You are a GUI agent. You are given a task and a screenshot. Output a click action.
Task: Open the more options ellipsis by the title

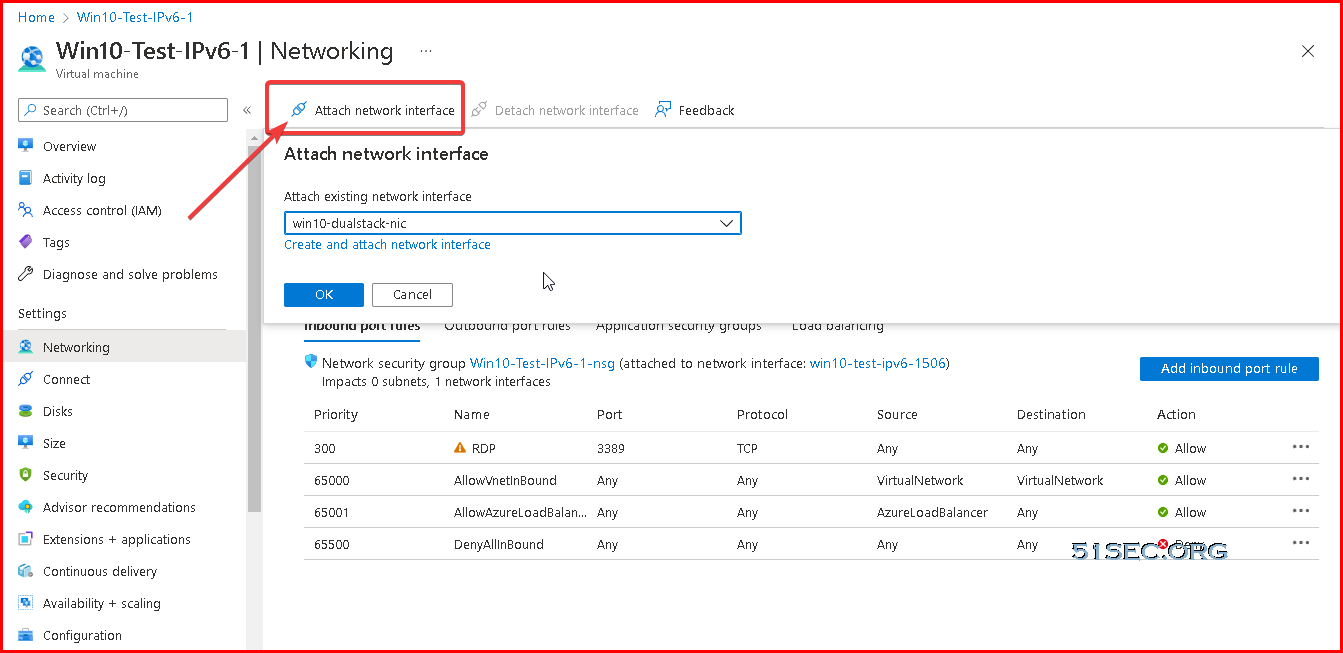coord(426,50)
